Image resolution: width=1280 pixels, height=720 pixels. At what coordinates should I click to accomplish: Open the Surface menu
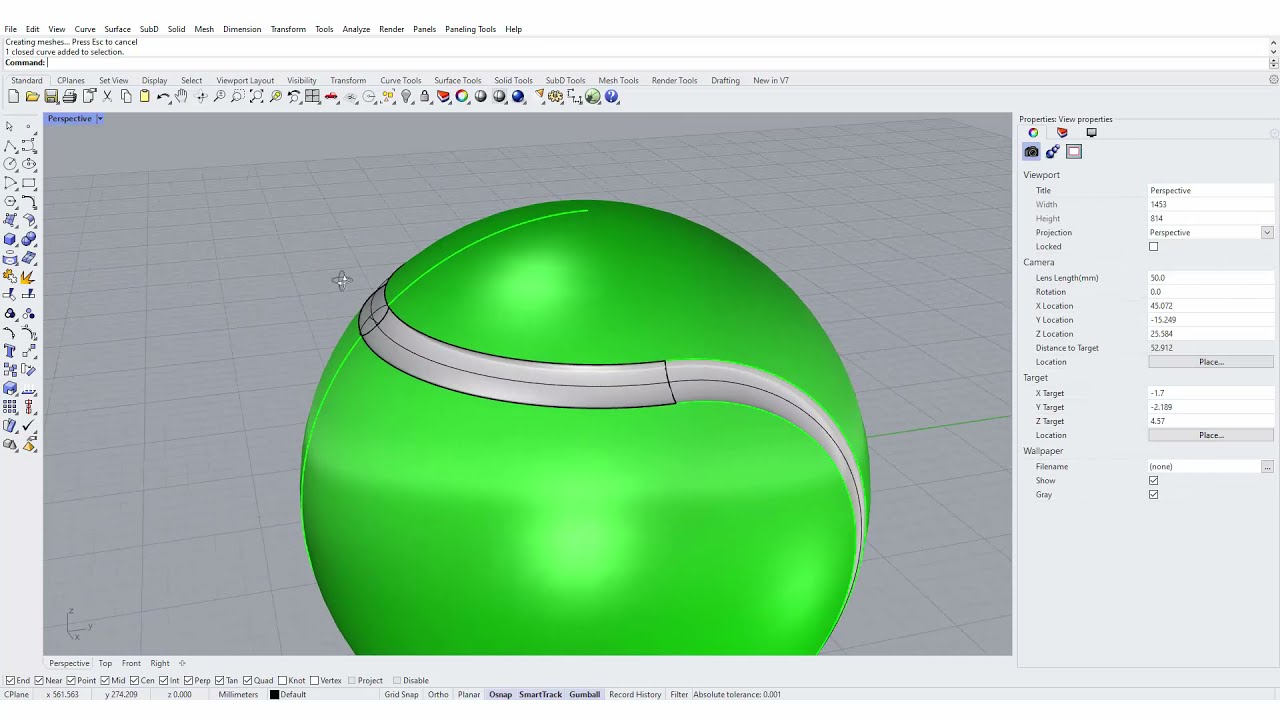click(x=117, y=29)
